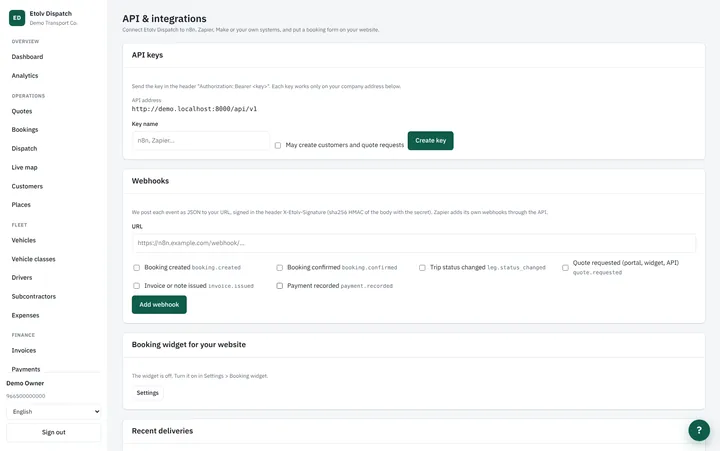Screen dimensions: 720x451
Task: Click the API keys section heading
Action: [147, 55]
